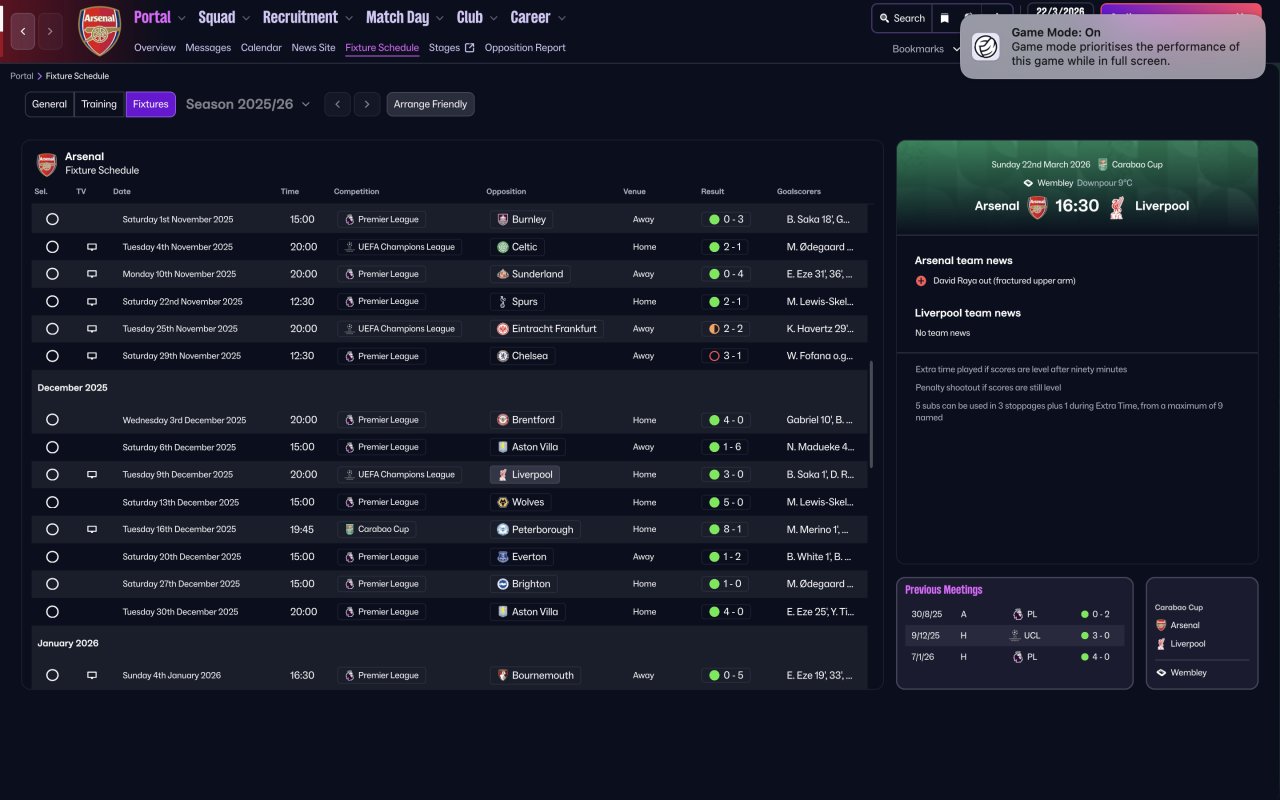The image size is (1280, 800).
Task: Select the radio button for the Wolves fixture
Action: click(52, 502)
